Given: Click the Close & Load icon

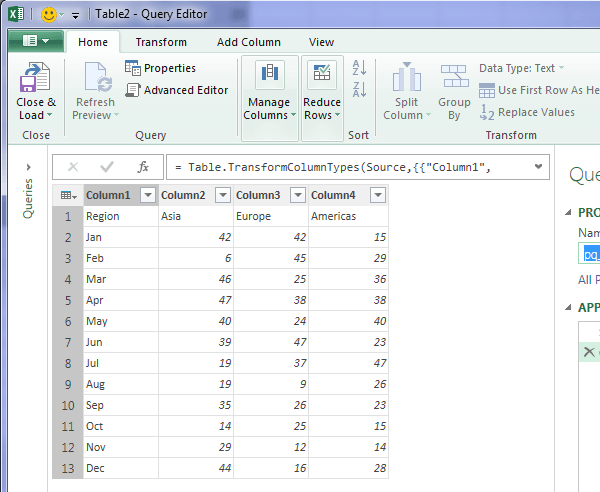Looking at the screenshot, I should pyautogui.click(x=35, y=77).
